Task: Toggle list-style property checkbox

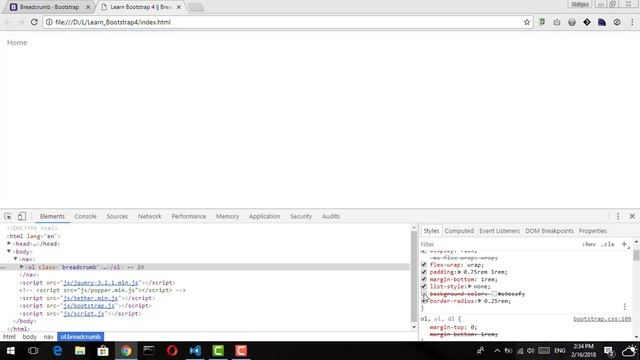Action: click(x=424, y=287)
